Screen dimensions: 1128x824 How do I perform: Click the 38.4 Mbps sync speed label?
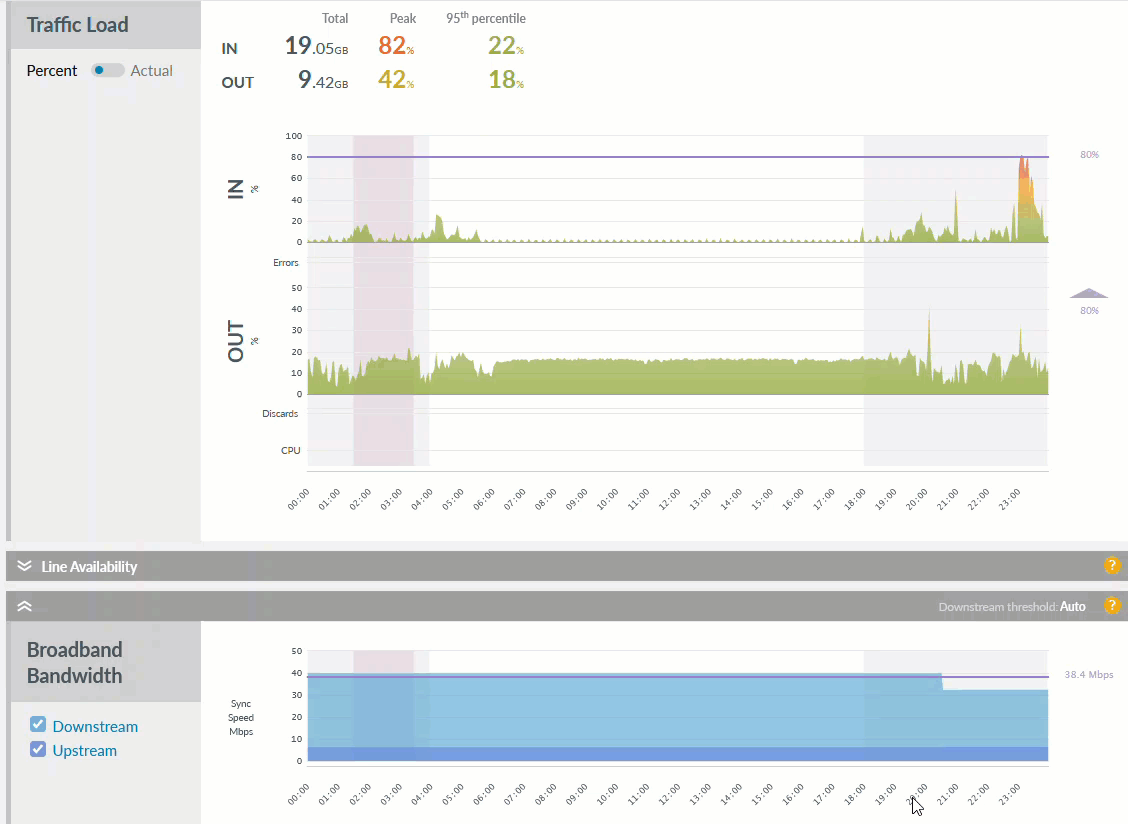(x=1089, y=674)
